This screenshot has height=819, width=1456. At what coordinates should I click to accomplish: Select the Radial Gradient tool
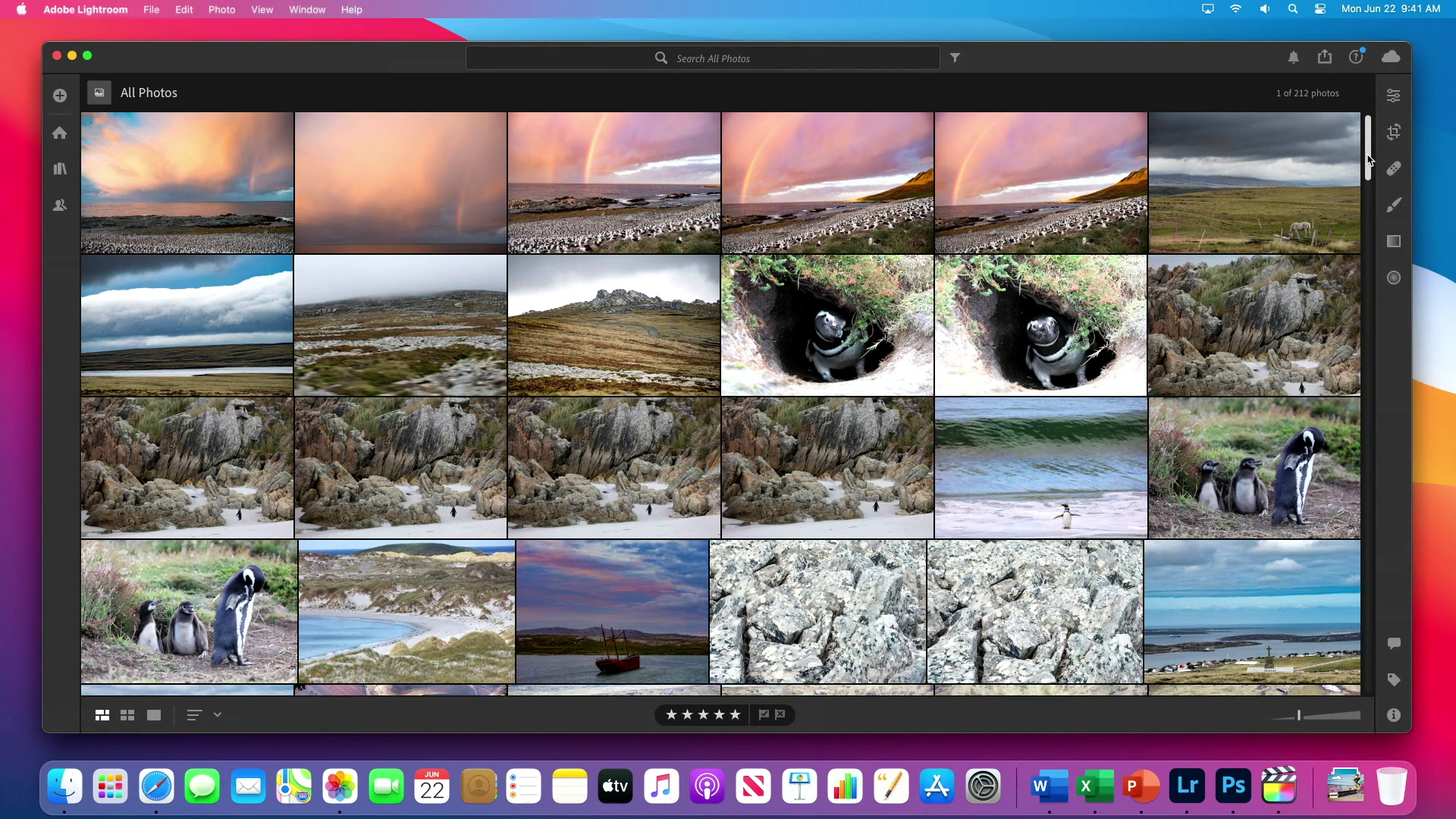point(1394,278)
